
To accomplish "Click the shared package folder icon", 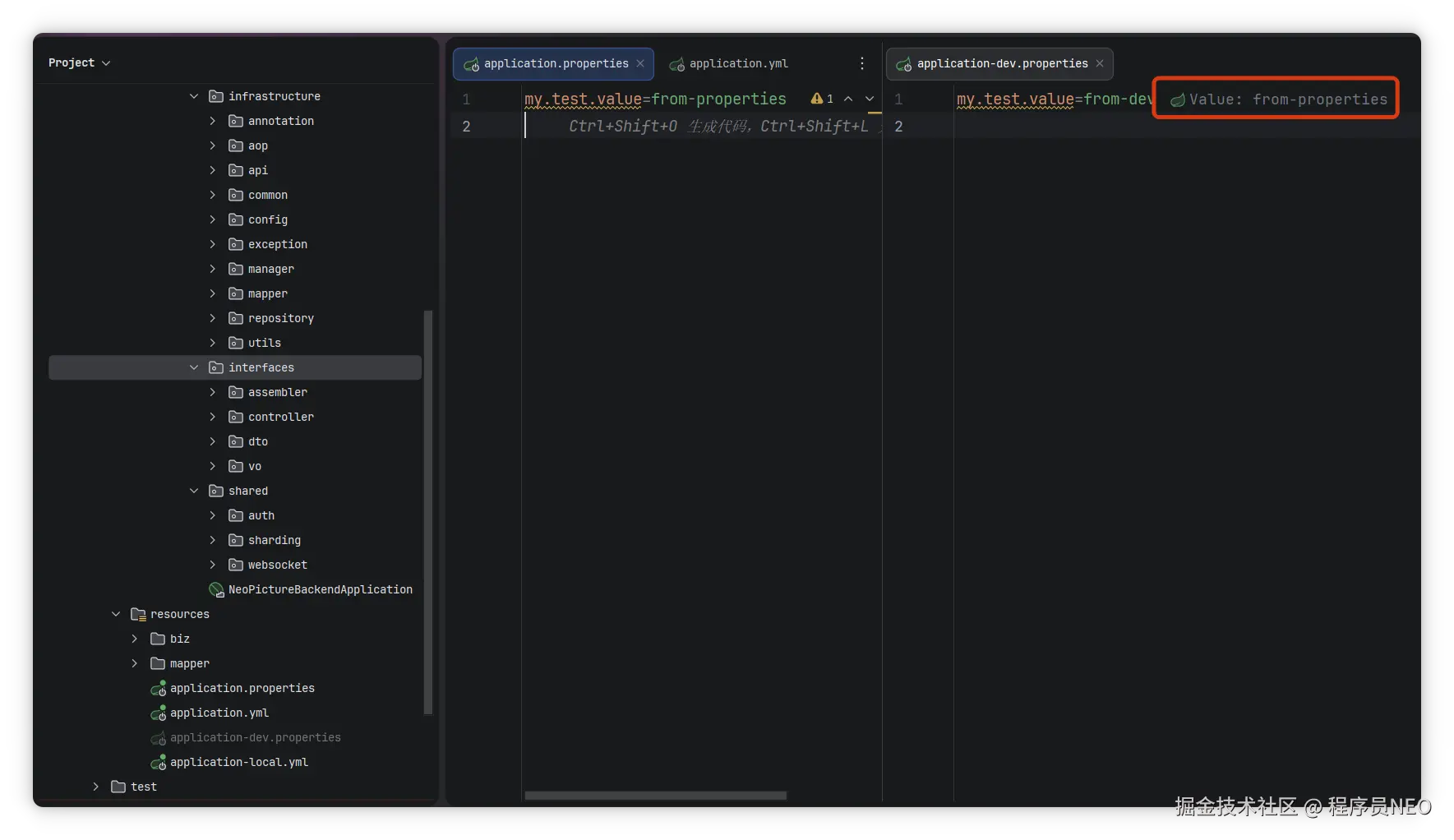I will tap(216, 491).
